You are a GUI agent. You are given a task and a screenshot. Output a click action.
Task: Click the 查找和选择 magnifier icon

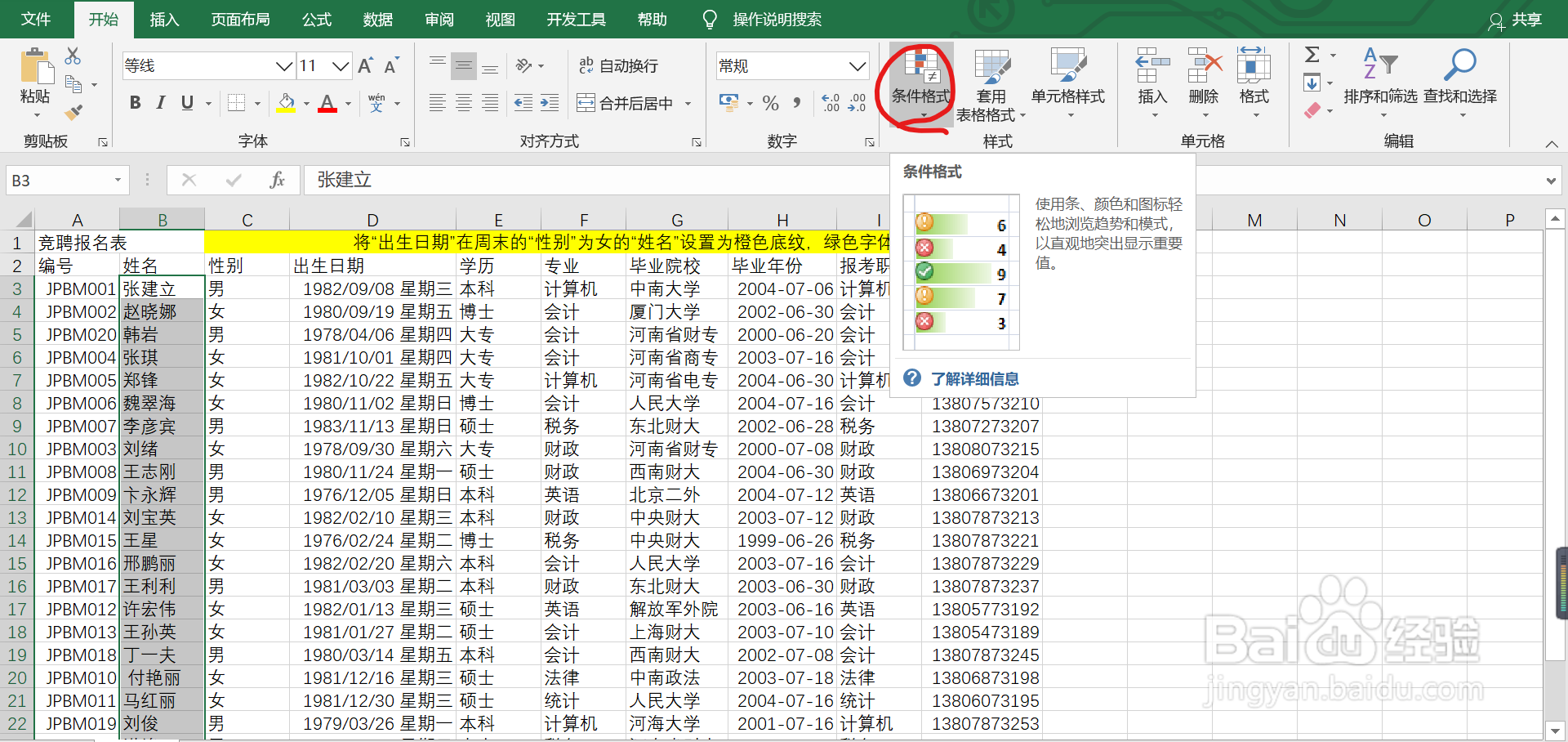pyautogui.click(x=1459, y=64)
